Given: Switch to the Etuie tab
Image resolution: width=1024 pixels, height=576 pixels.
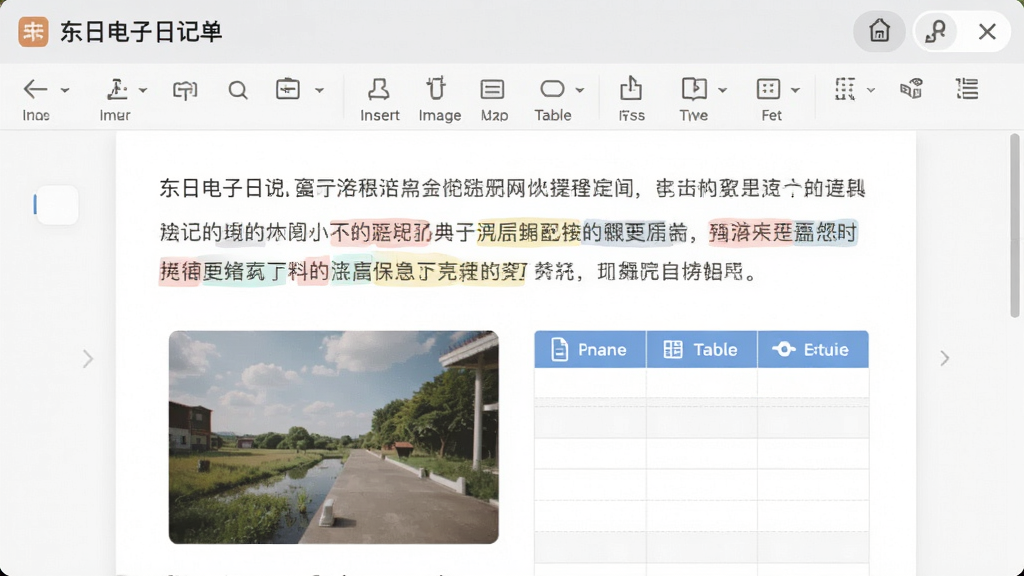Looking at the screenshot, I should 813,349.
